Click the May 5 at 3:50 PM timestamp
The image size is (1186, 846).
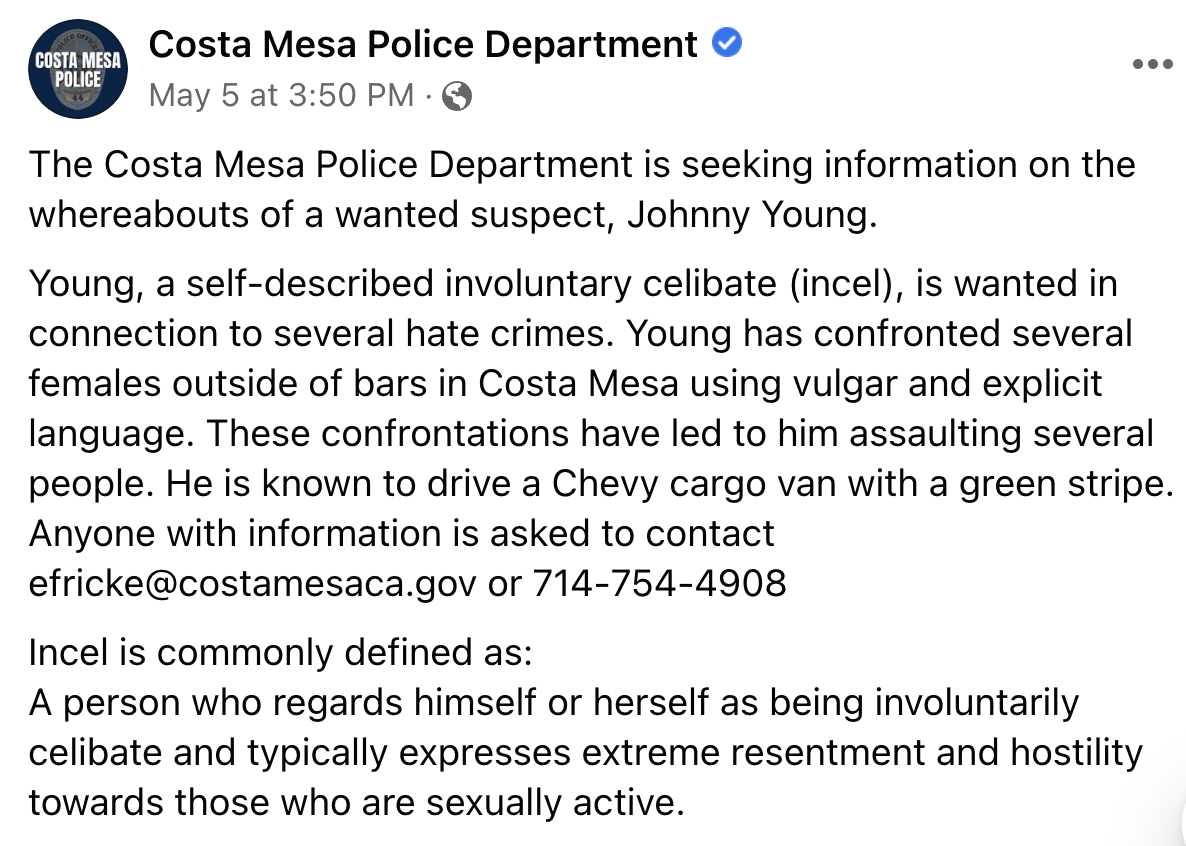pyautogui.click(x=281, y=95)
